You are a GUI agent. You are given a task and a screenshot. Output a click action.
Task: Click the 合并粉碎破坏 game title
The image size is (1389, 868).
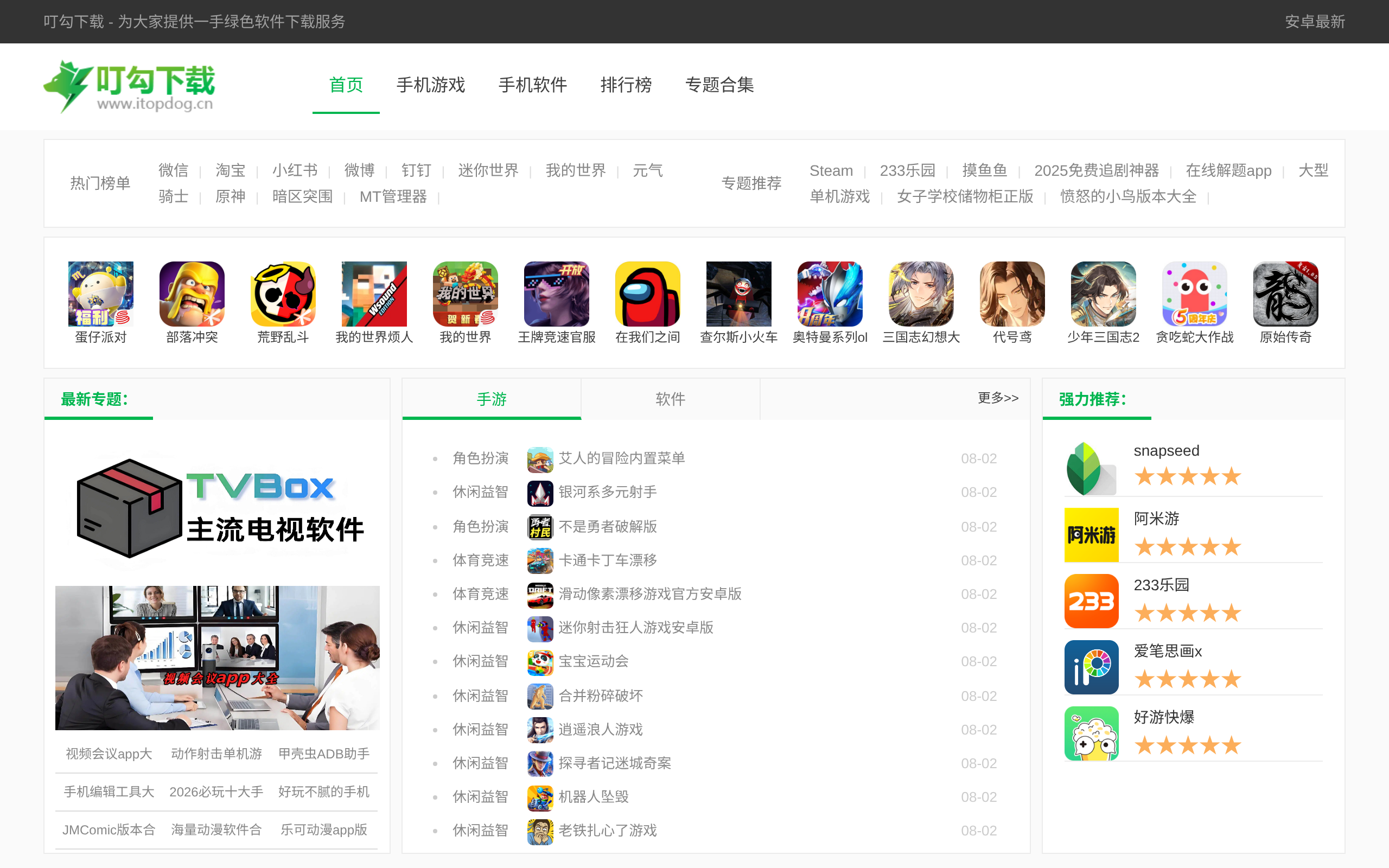click(601, 696)
